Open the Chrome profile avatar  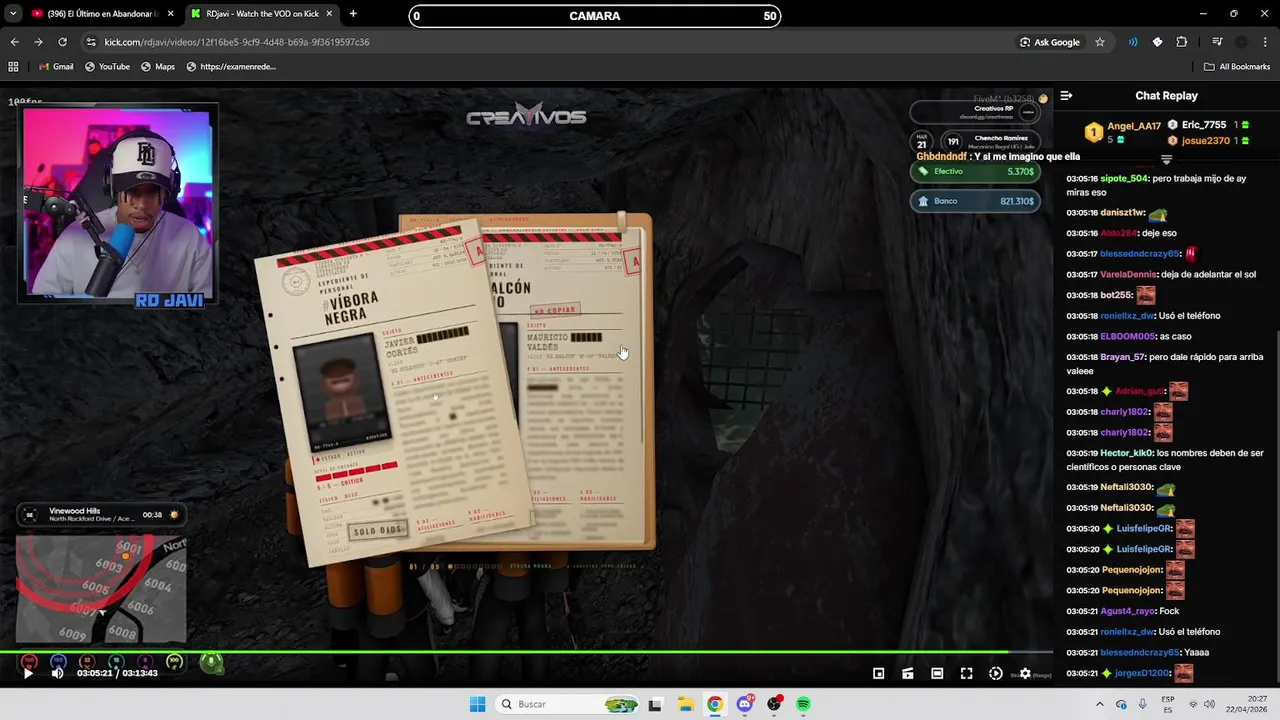click(x=1241, y=42)
